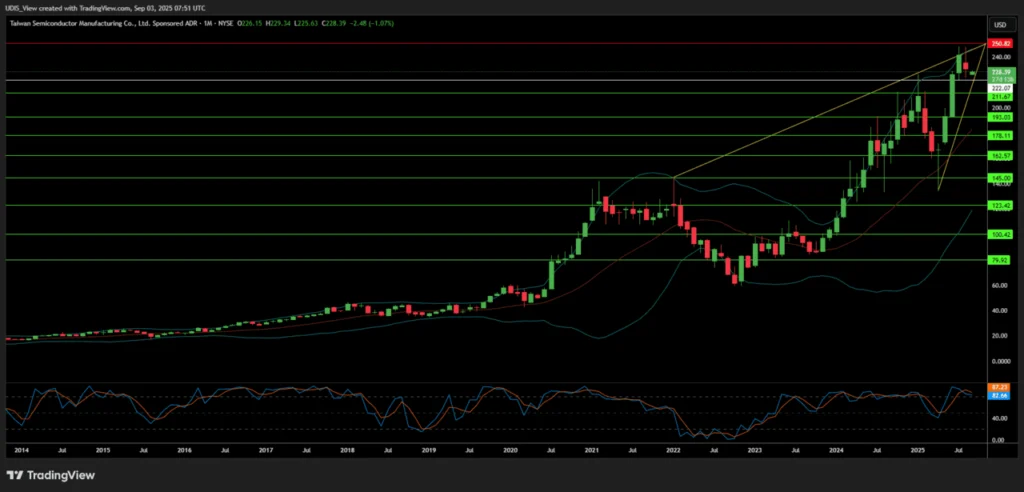Click the 2019 label on time axis
This screenshot has width=1024, height=492.
(428, 451)
